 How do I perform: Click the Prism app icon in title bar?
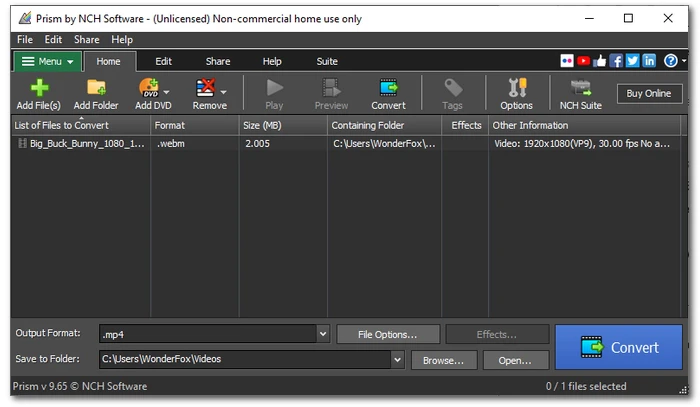coord(25,18)
